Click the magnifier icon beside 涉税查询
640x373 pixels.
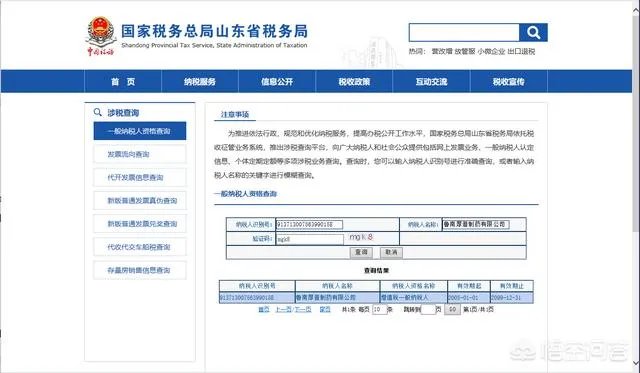[x=98, y=112]
